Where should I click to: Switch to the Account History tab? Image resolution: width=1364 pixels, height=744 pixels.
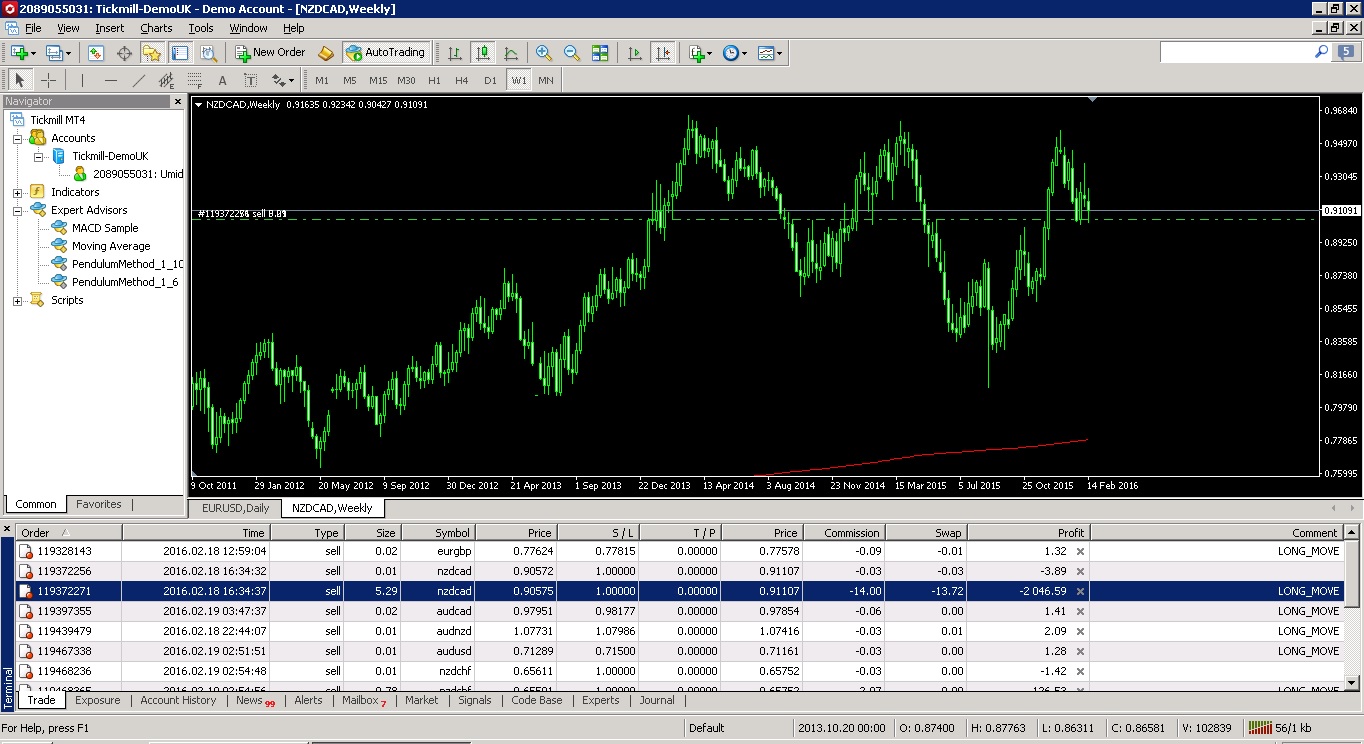coord(178,700)
